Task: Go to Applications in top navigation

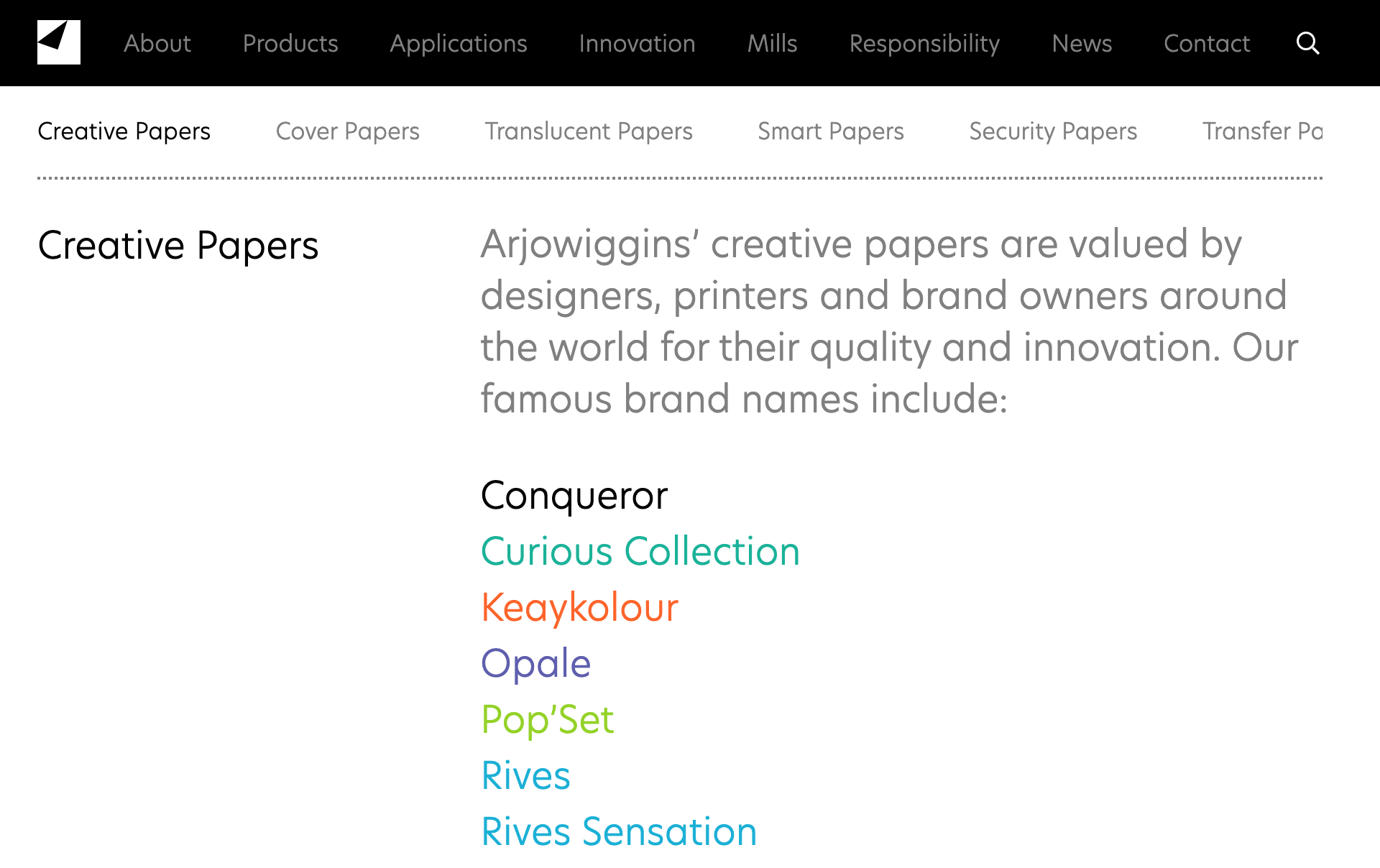Action: click(459, 44)
